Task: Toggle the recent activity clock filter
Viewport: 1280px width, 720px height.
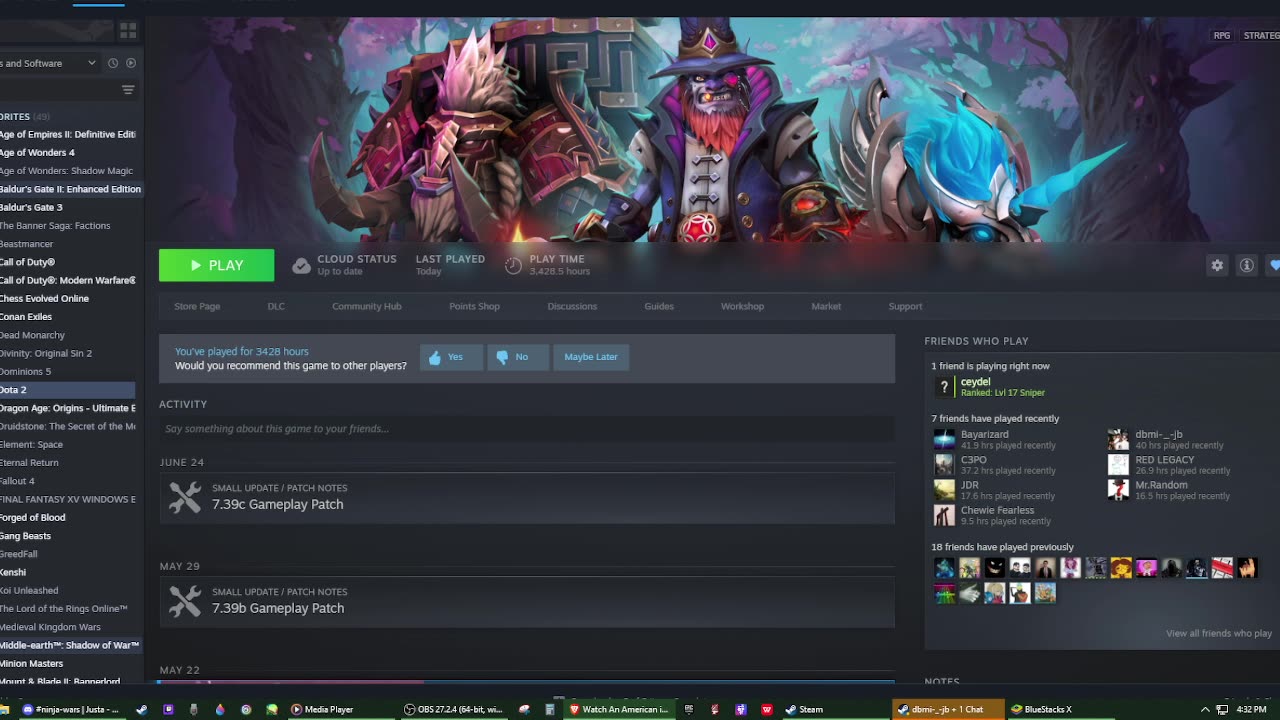Action: point(113,63)
